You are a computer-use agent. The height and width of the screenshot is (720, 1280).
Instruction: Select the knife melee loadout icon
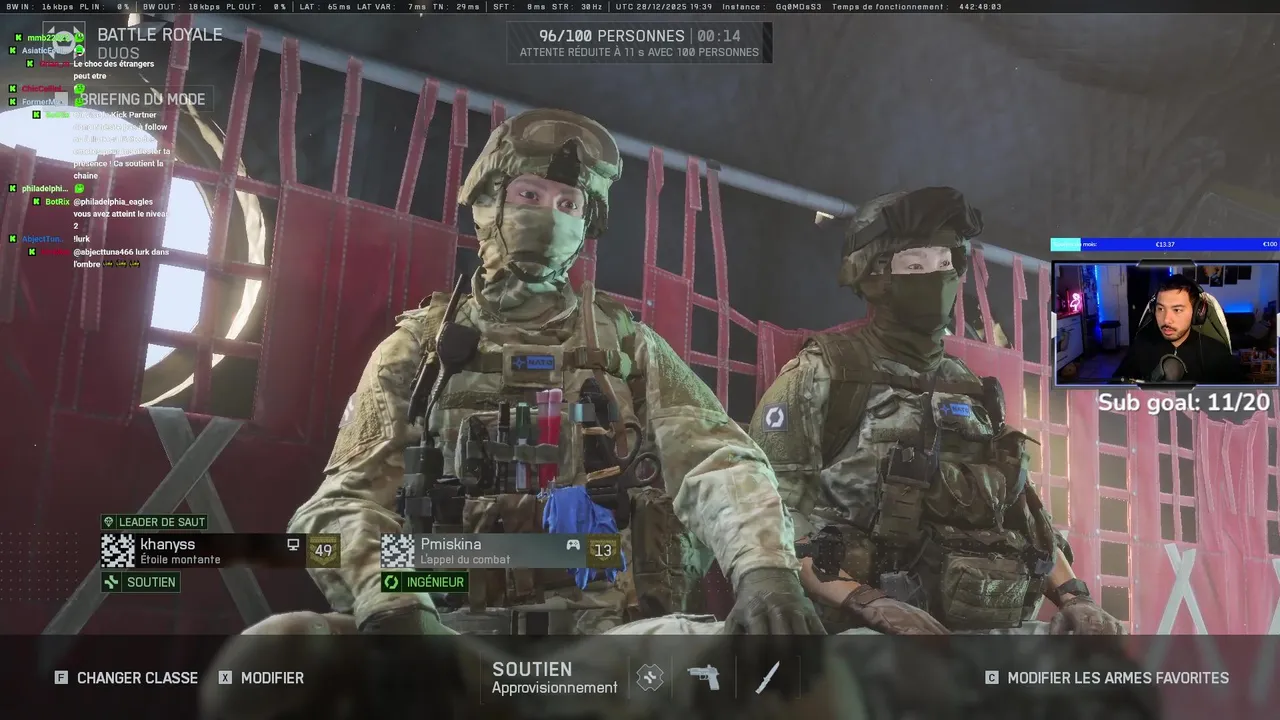(x=767, y=678)
